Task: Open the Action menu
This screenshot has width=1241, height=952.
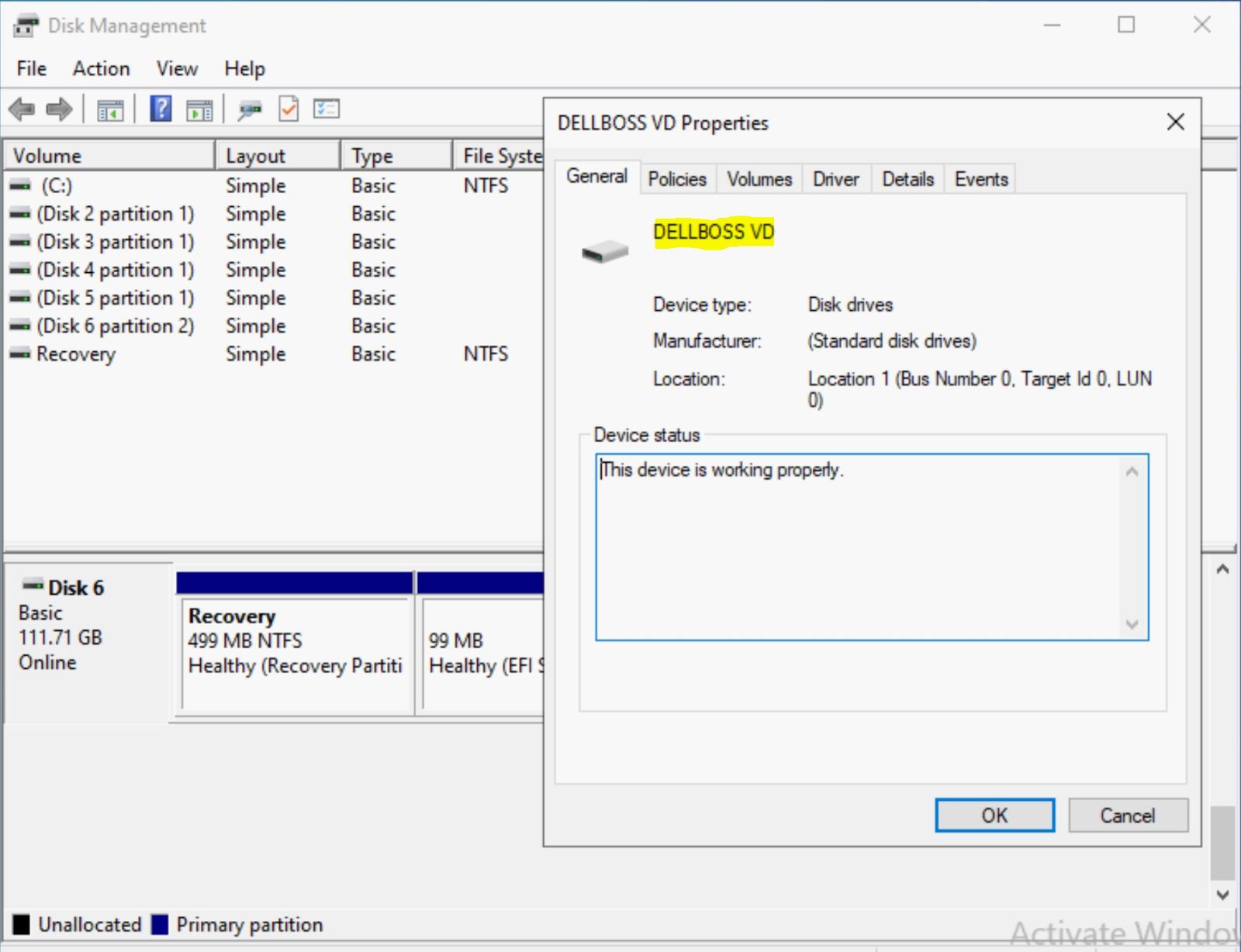Action: click(101, 69)
